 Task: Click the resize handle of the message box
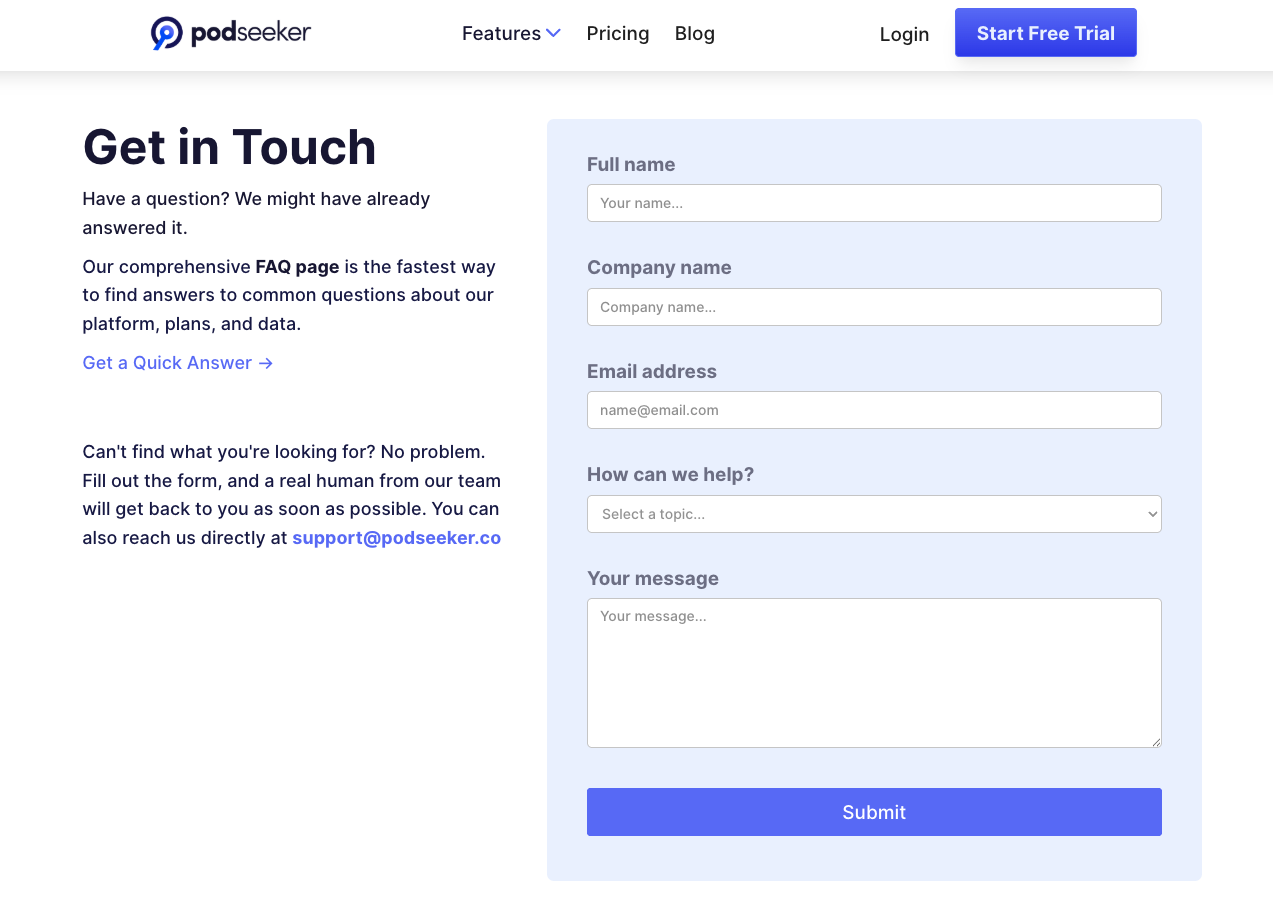[1157, 742]
